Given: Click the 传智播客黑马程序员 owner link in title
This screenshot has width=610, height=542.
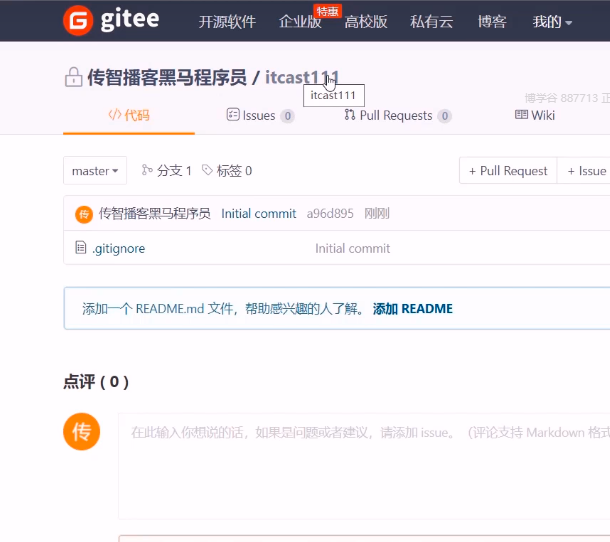Looking at the screenshot, I should tap(167, 77).
